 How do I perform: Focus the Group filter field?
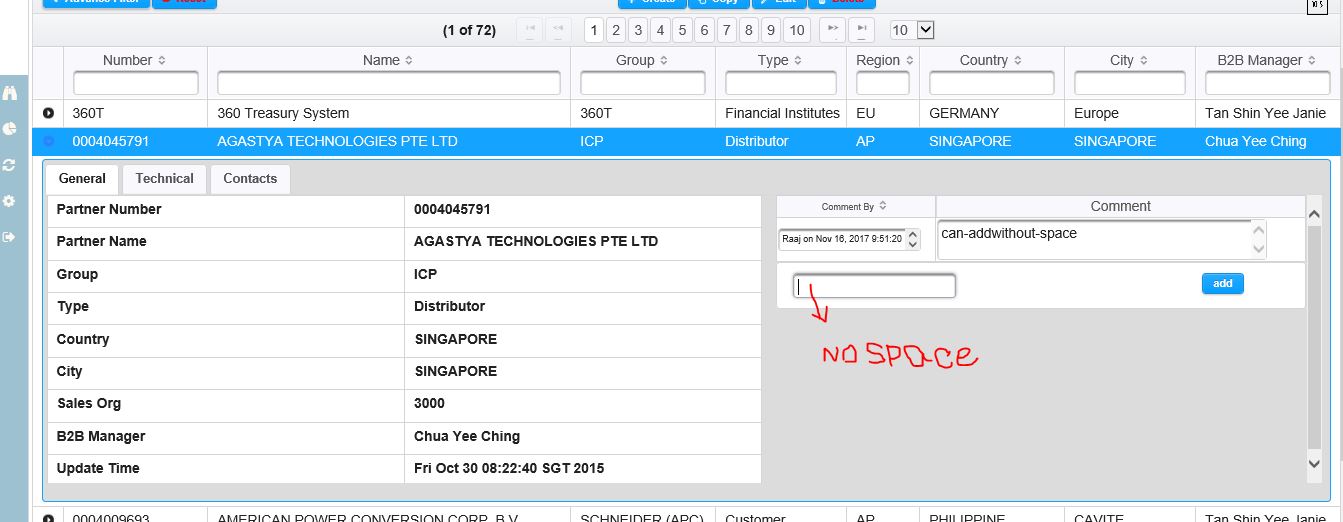pos(643,82)
